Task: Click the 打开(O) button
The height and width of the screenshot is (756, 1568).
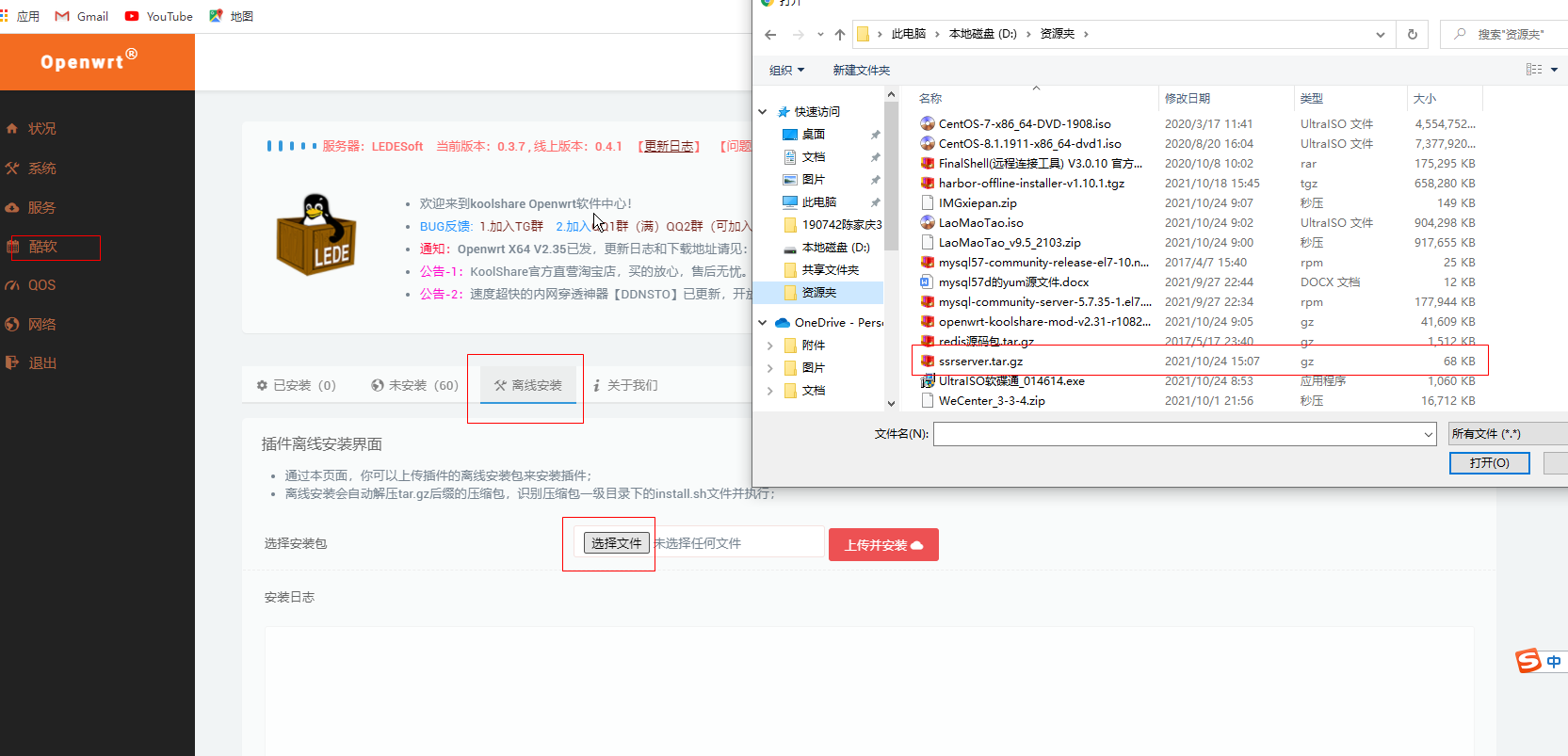Action: pyautogui.click(x=1489, y=463)
